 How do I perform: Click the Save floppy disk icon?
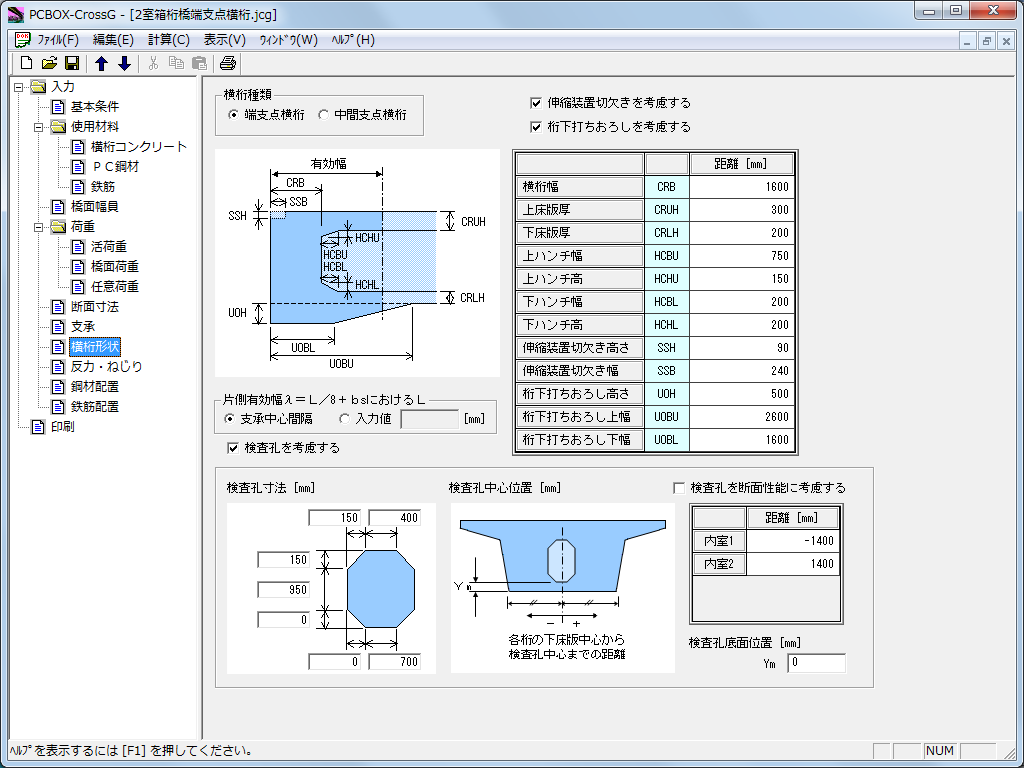(71, 64)
